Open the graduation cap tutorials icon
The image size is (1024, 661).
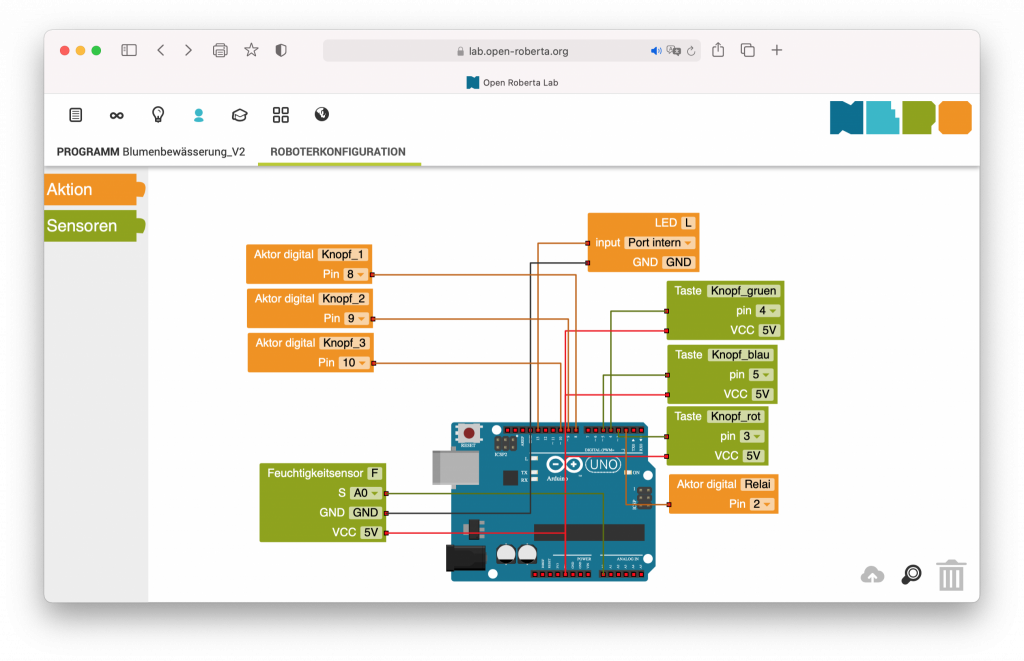point(239,115)
